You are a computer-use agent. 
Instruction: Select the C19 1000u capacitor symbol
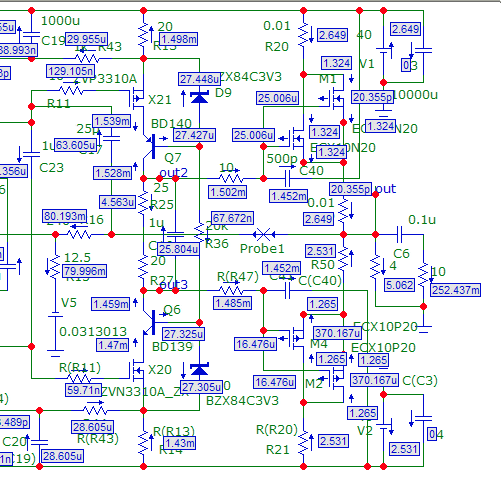[31, 35]
